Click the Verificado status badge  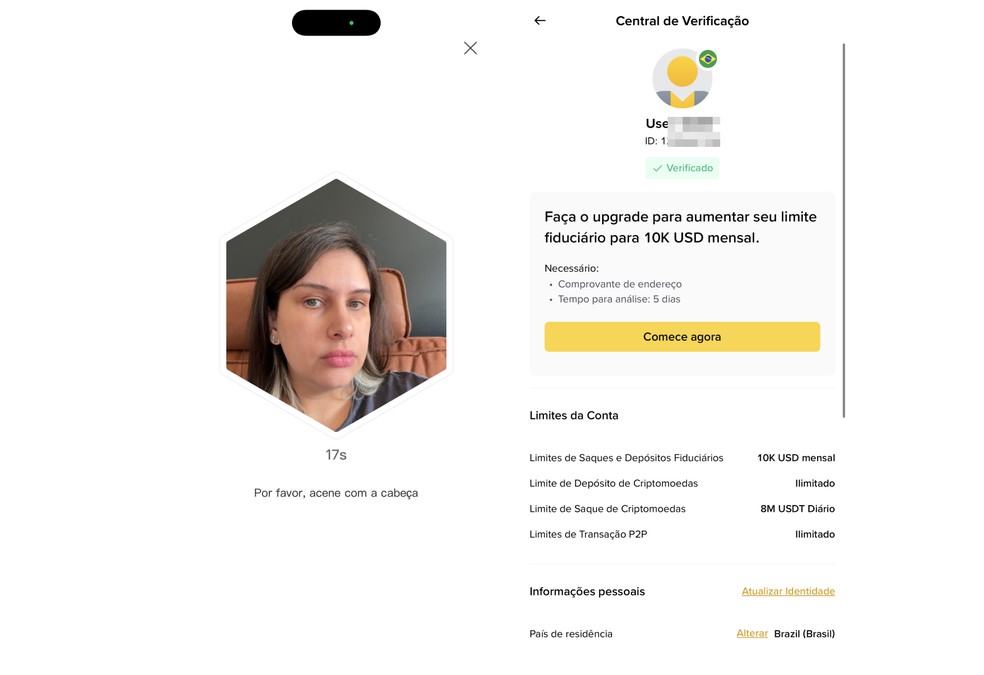pyautogui.click(x=682, y=168)
